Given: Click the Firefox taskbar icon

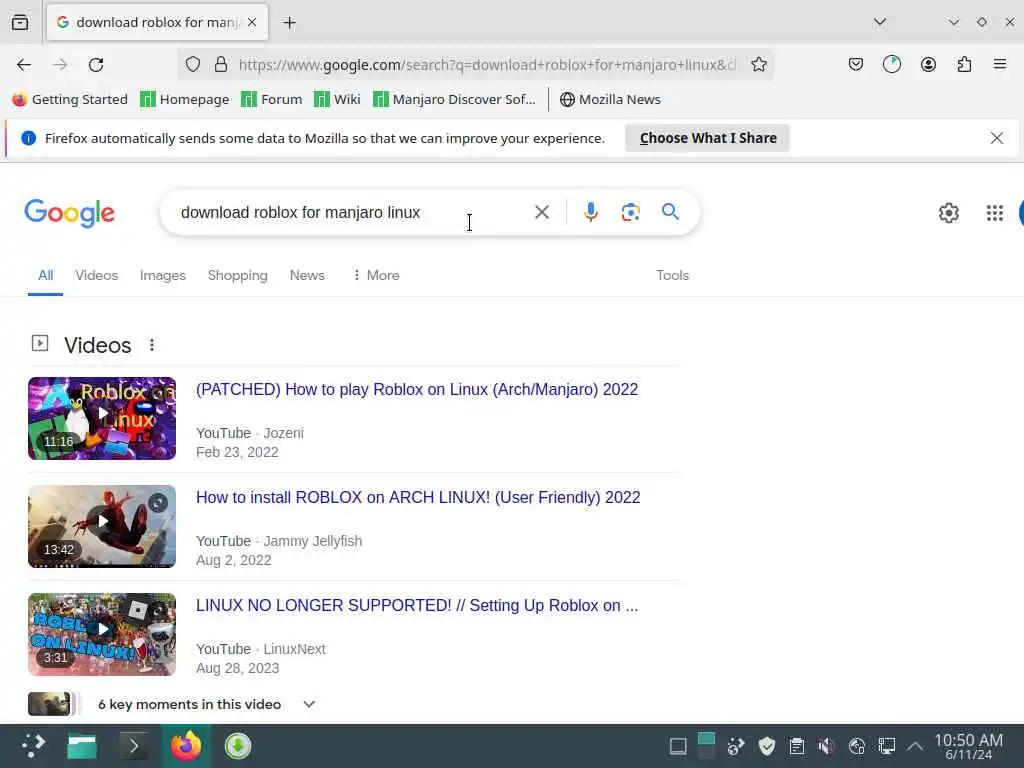Looking at the screenshot, I should [x=186, y=746].
